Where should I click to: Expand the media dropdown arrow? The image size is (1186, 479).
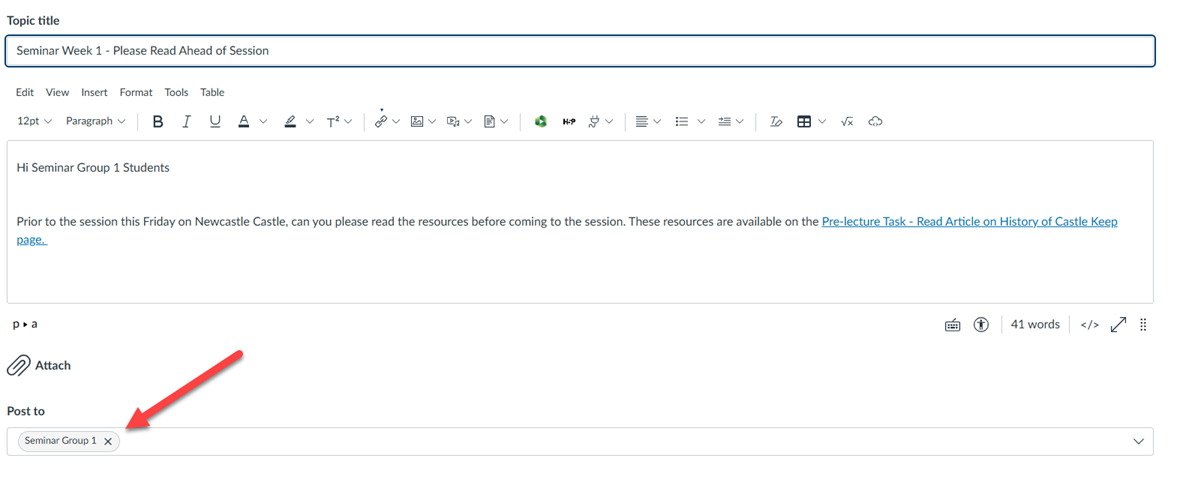(467, 121)
